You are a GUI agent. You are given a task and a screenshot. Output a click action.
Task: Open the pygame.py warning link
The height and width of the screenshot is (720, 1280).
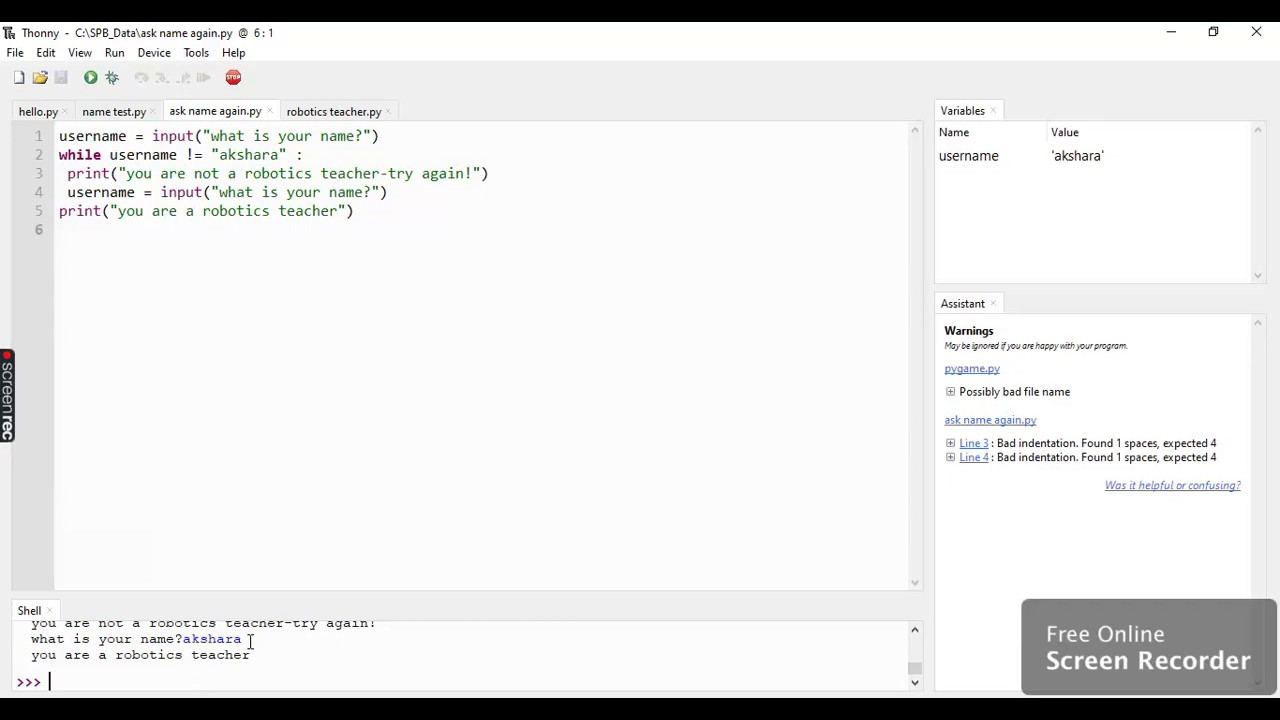click(971, 368)
